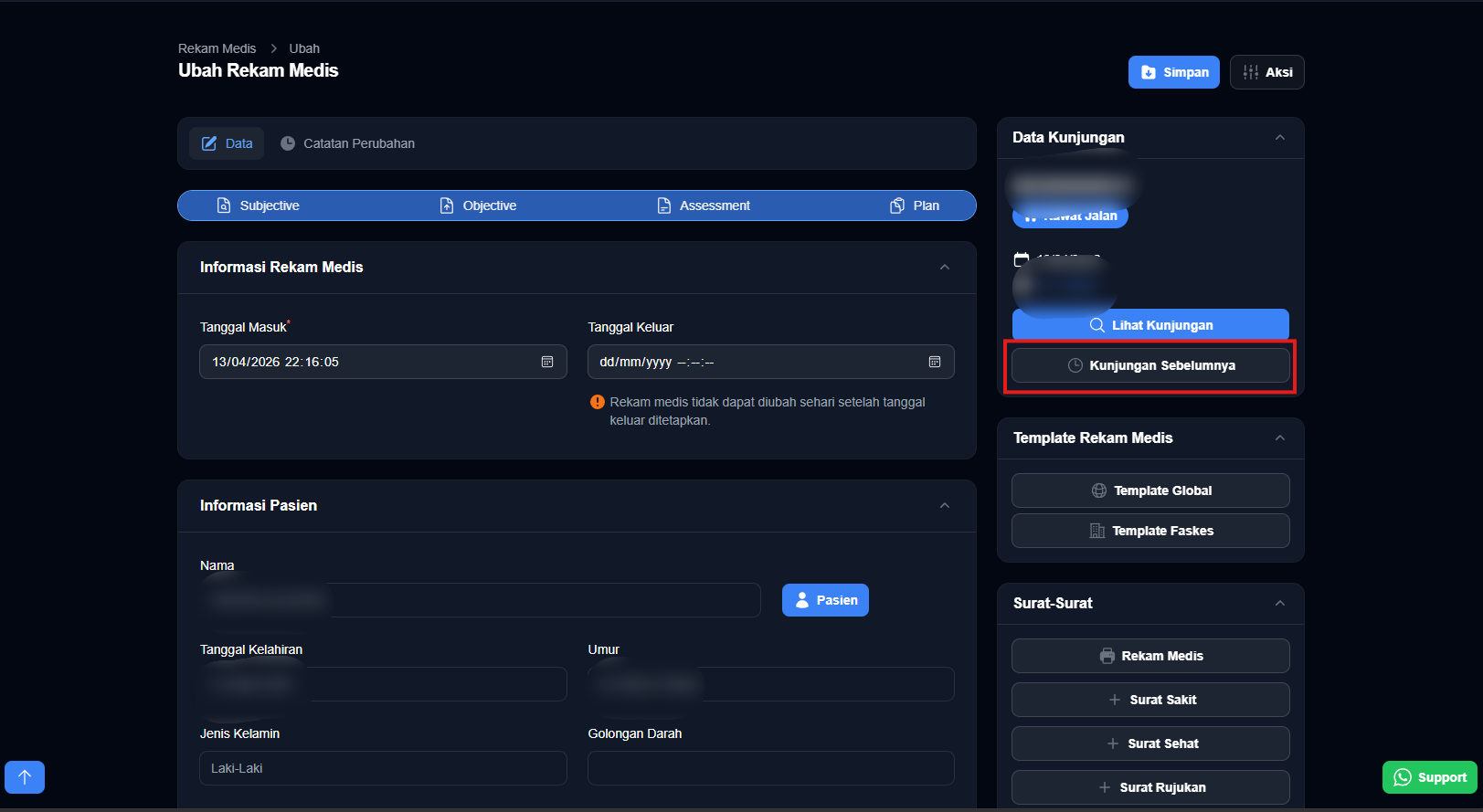This screenshot has height=812, width=1483.
Task: Click the Umur field
Action: [x=771, y=684]
